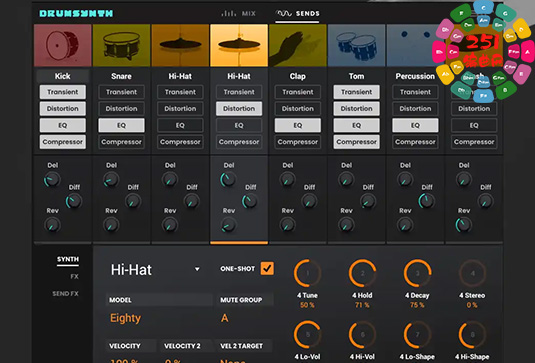
Task: Disable EQ on the Snare channel
Action: pyautogui.click(x=121, y=125)
